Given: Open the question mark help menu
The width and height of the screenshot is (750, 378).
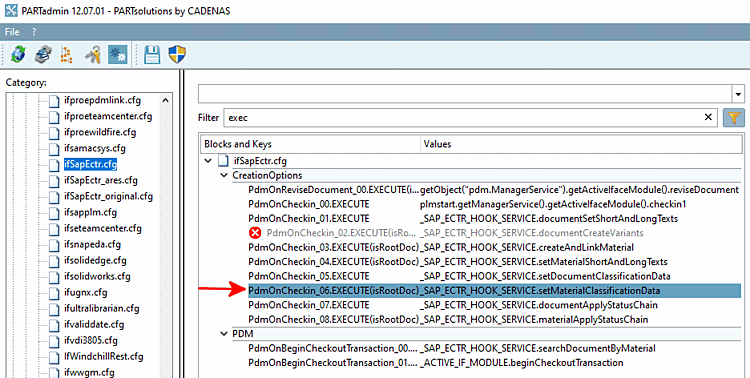Looking at the screenshot, I should click(x=34, y=32).
